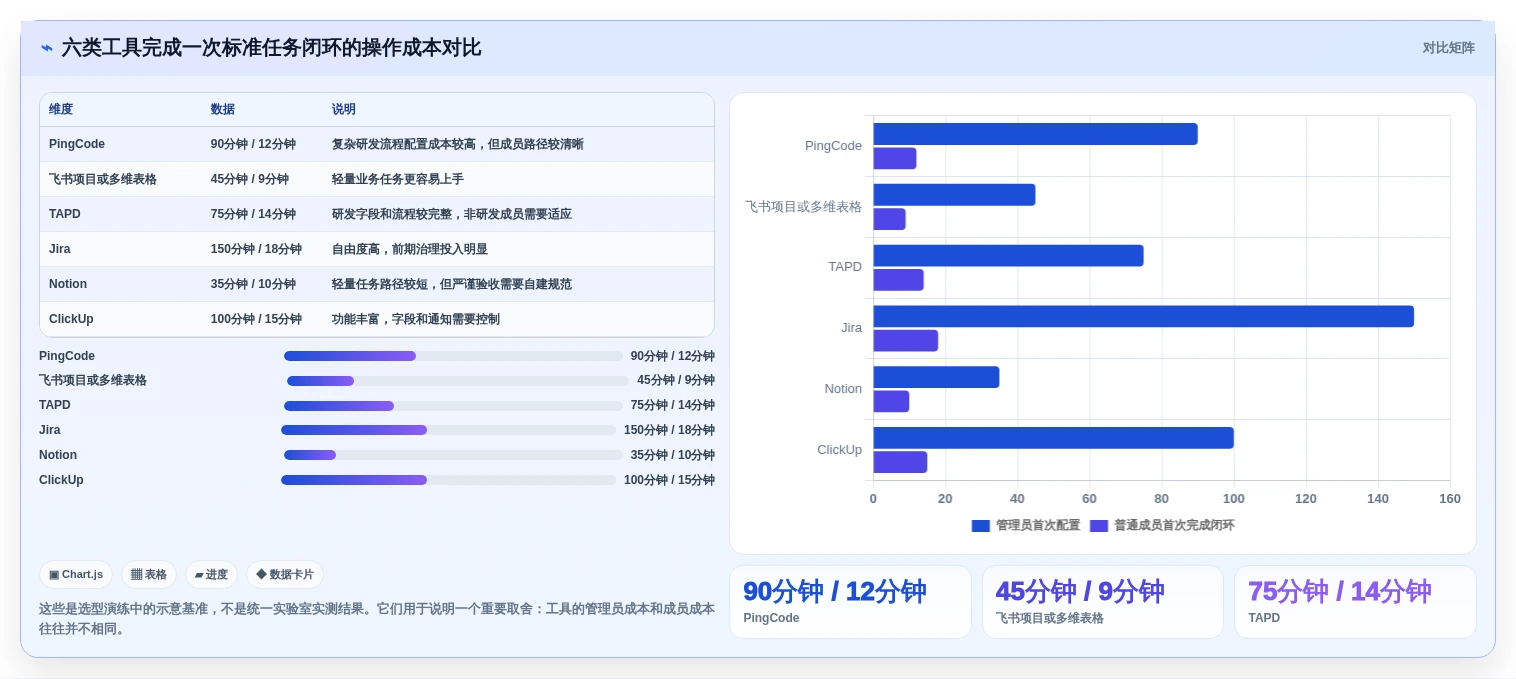Click the Notion table row name

(68, 284)
